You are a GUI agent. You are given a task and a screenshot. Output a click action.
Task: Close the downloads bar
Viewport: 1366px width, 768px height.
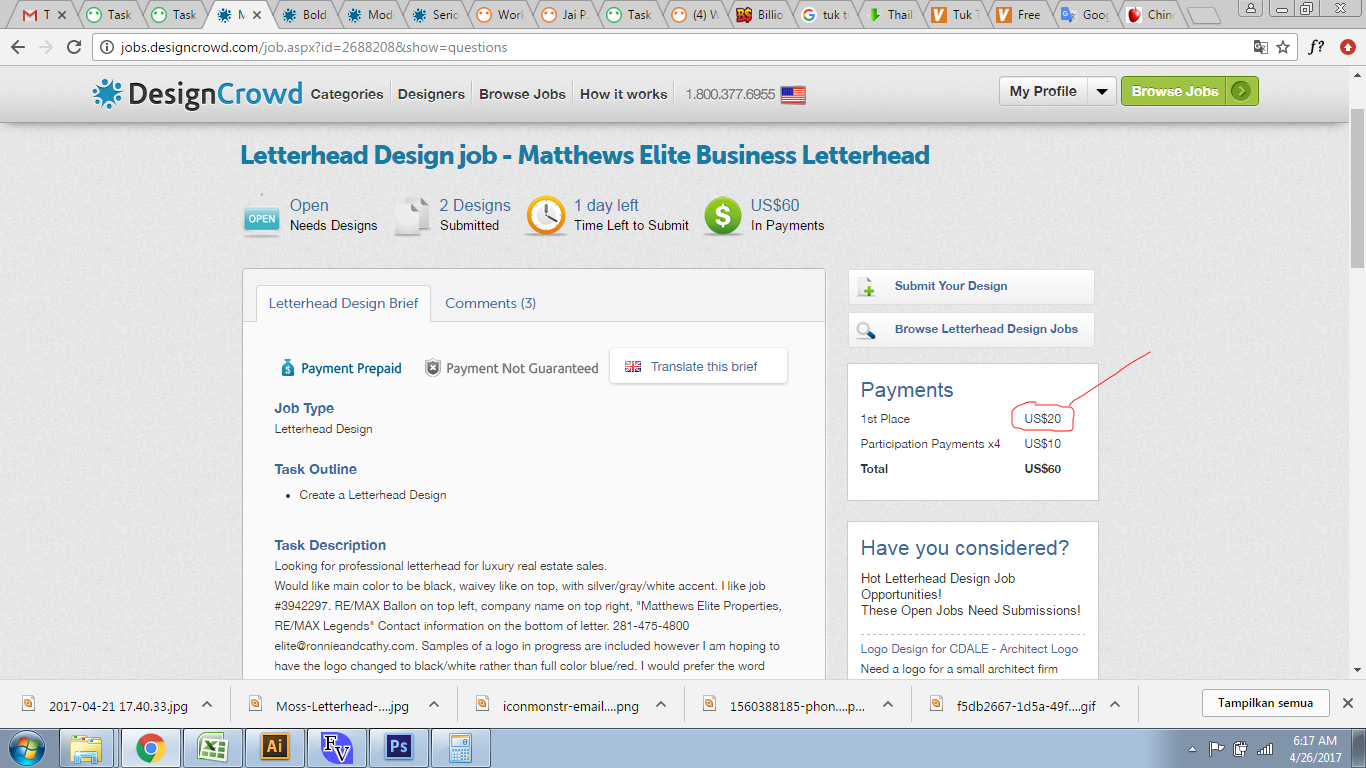pos(1347,703)
